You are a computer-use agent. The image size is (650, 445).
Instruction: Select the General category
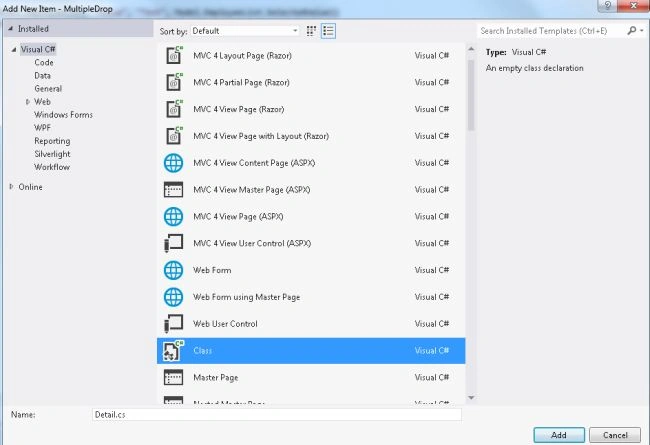pos(48,89)
